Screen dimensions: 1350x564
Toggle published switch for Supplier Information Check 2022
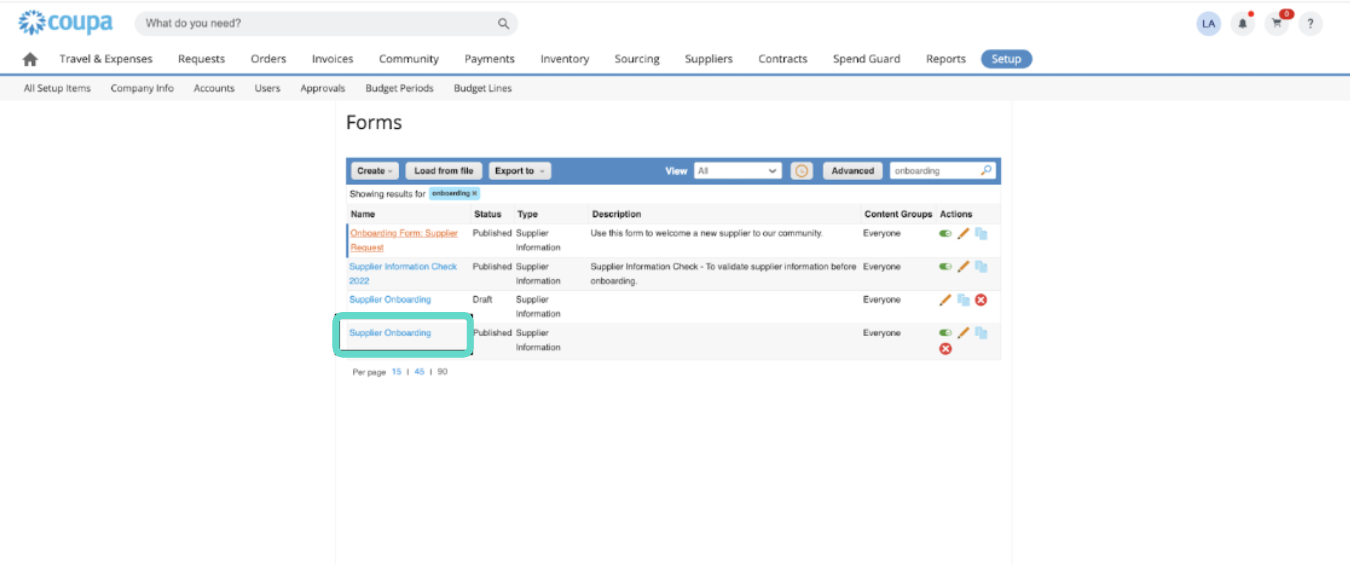945,267
